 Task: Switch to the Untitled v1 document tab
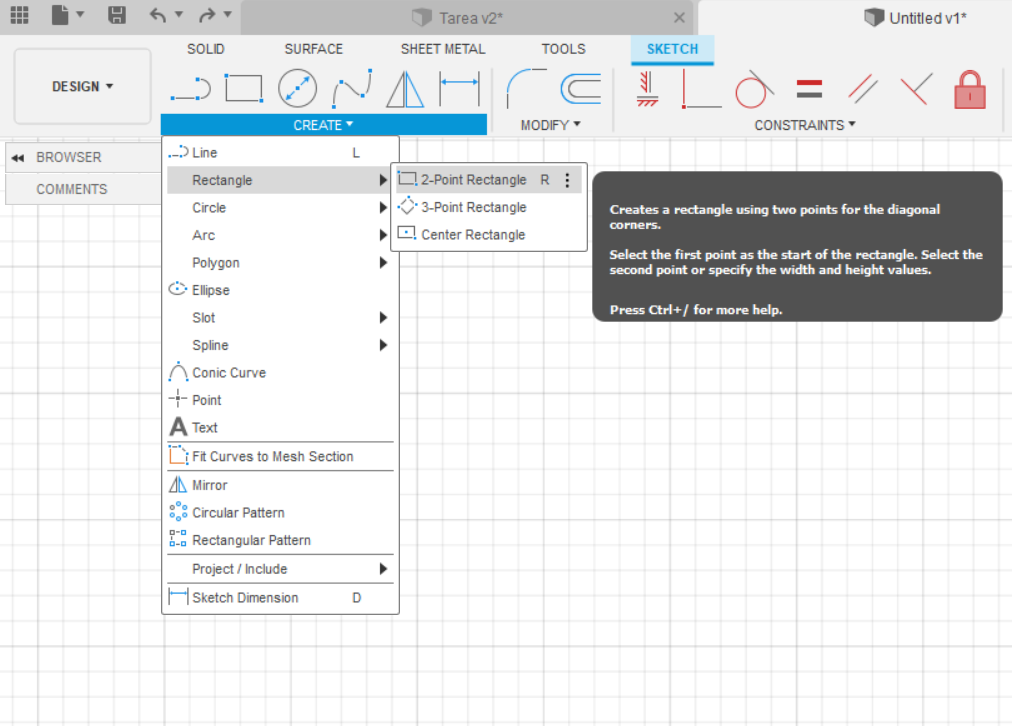pos(915,18)
